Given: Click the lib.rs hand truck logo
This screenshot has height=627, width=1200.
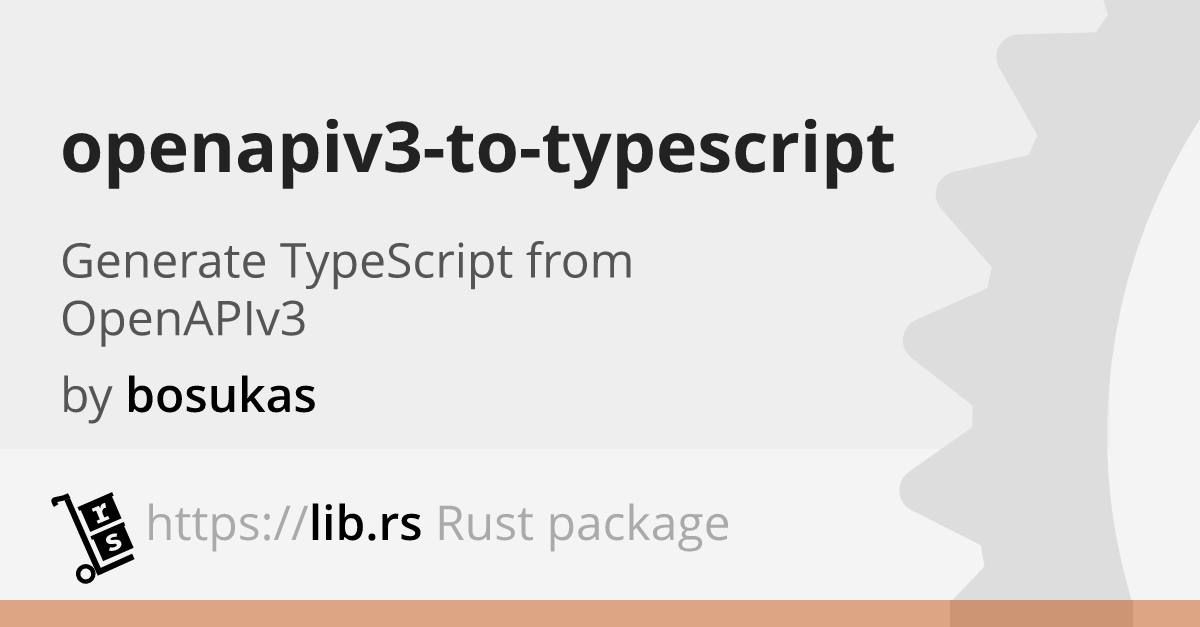Looking at the screenshot, I should tap(92, 537).
